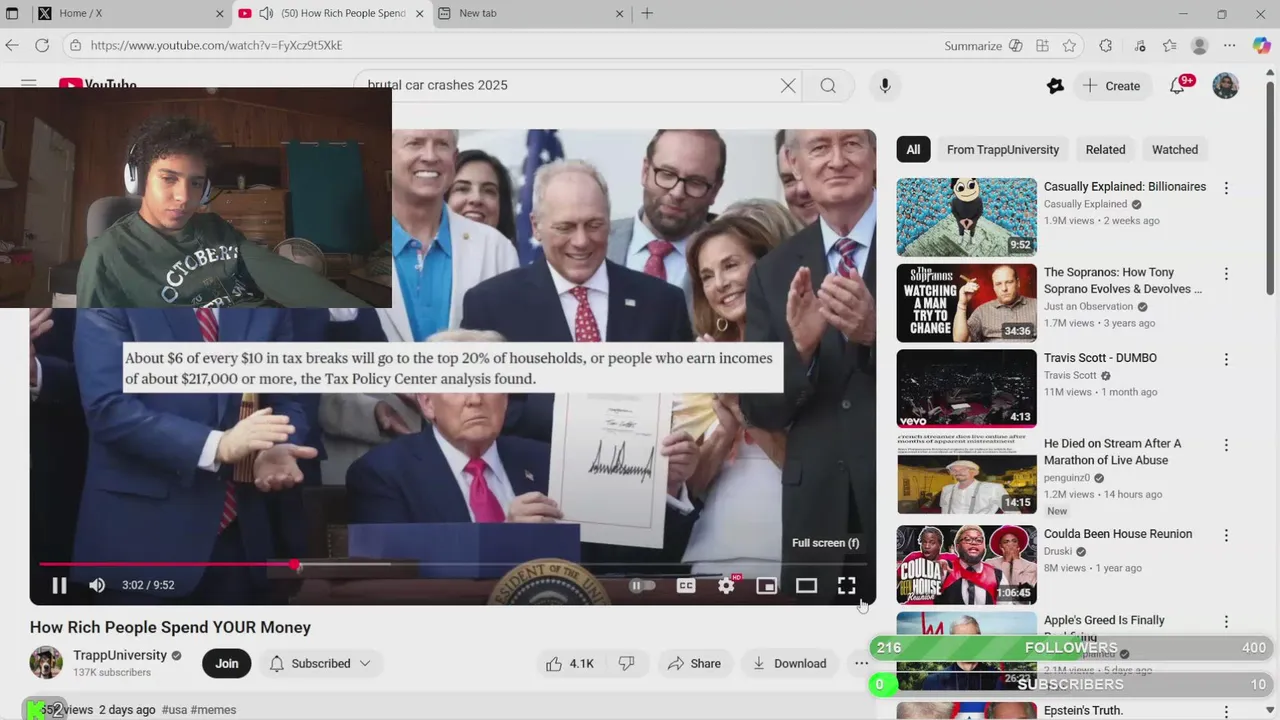Open options for Coulda Been House Reunion
The height and width of the screenshot is (720, 1280).
click(x=1226, y=535)
